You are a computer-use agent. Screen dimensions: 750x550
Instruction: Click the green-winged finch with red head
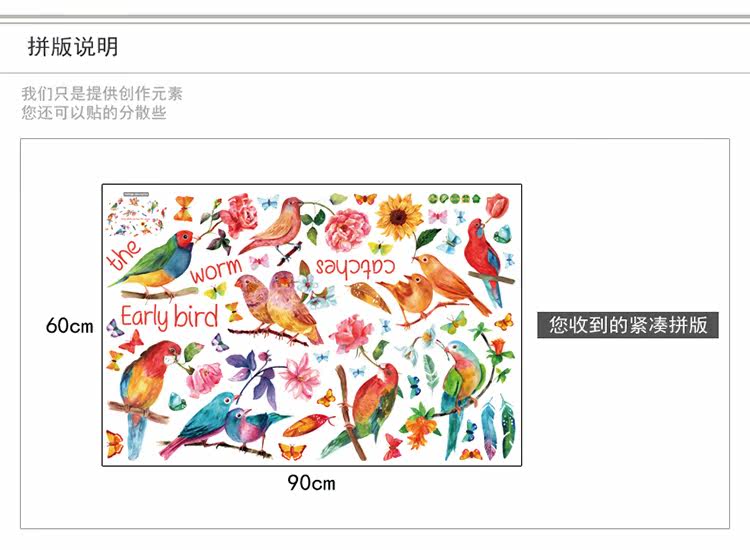158,263
